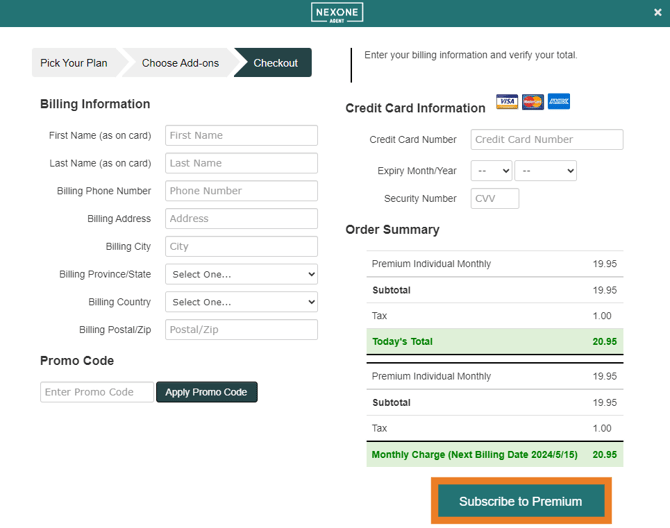The width and height of the screenshot is (670, 528).
Task: Click into the Last Name field
Action: [x=242, y=163]
